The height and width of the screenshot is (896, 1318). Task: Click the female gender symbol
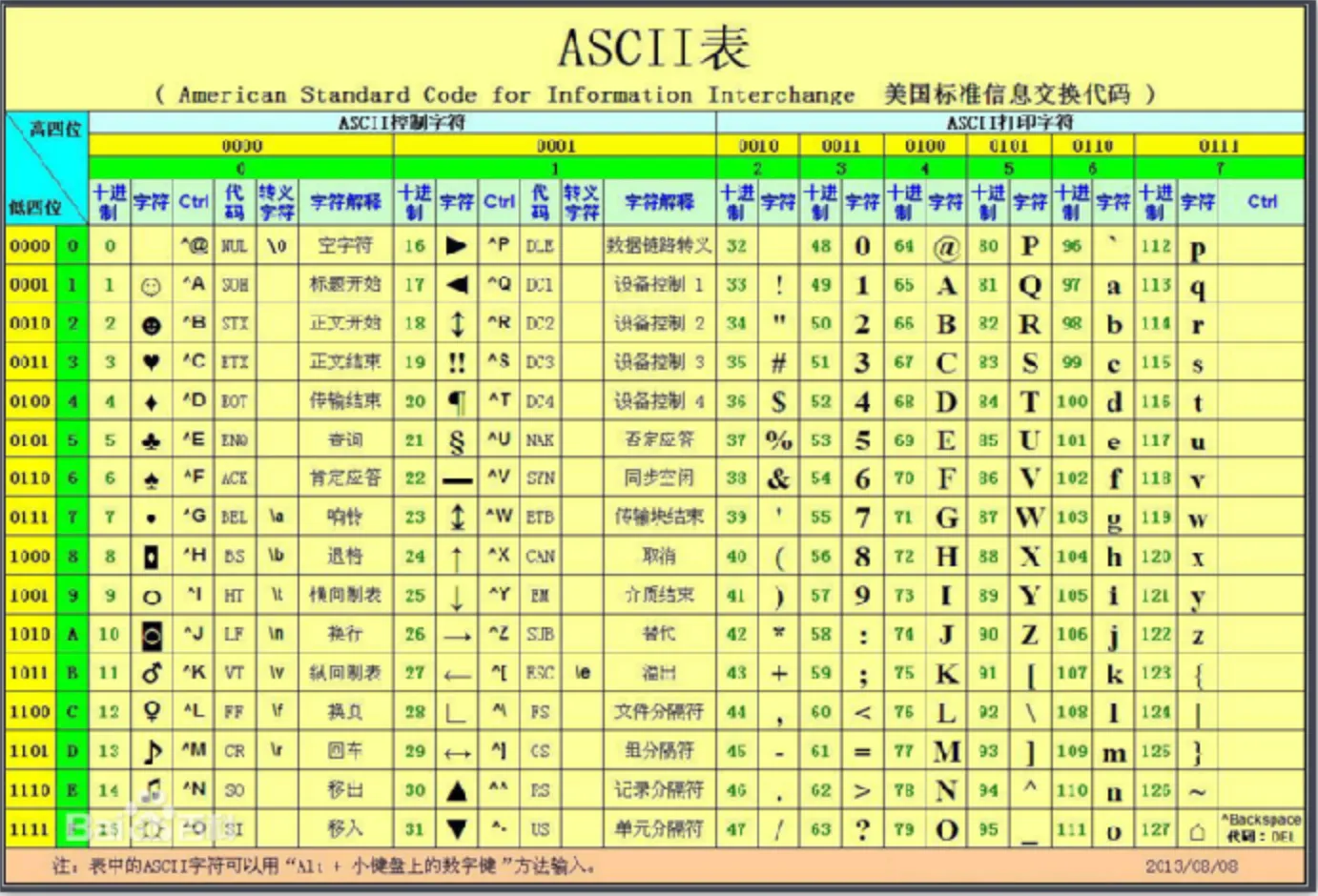point(151,712)
